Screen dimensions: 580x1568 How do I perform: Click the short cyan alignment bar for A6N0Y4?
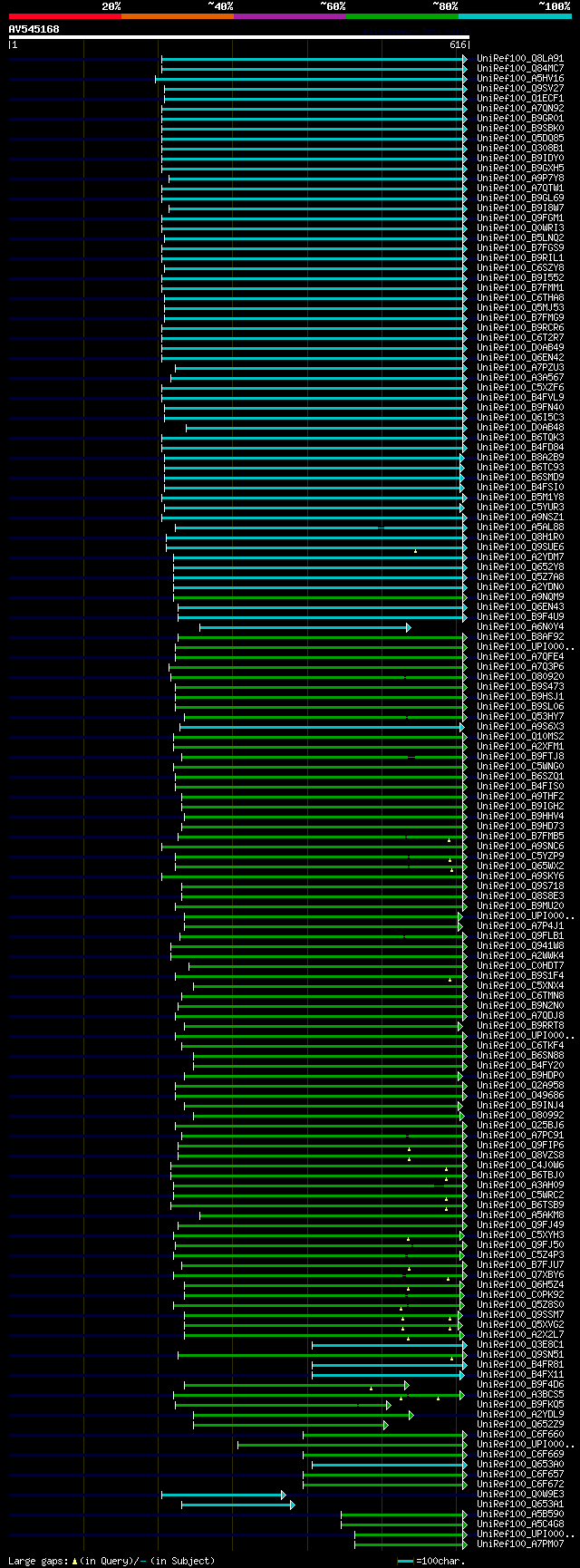304,627
